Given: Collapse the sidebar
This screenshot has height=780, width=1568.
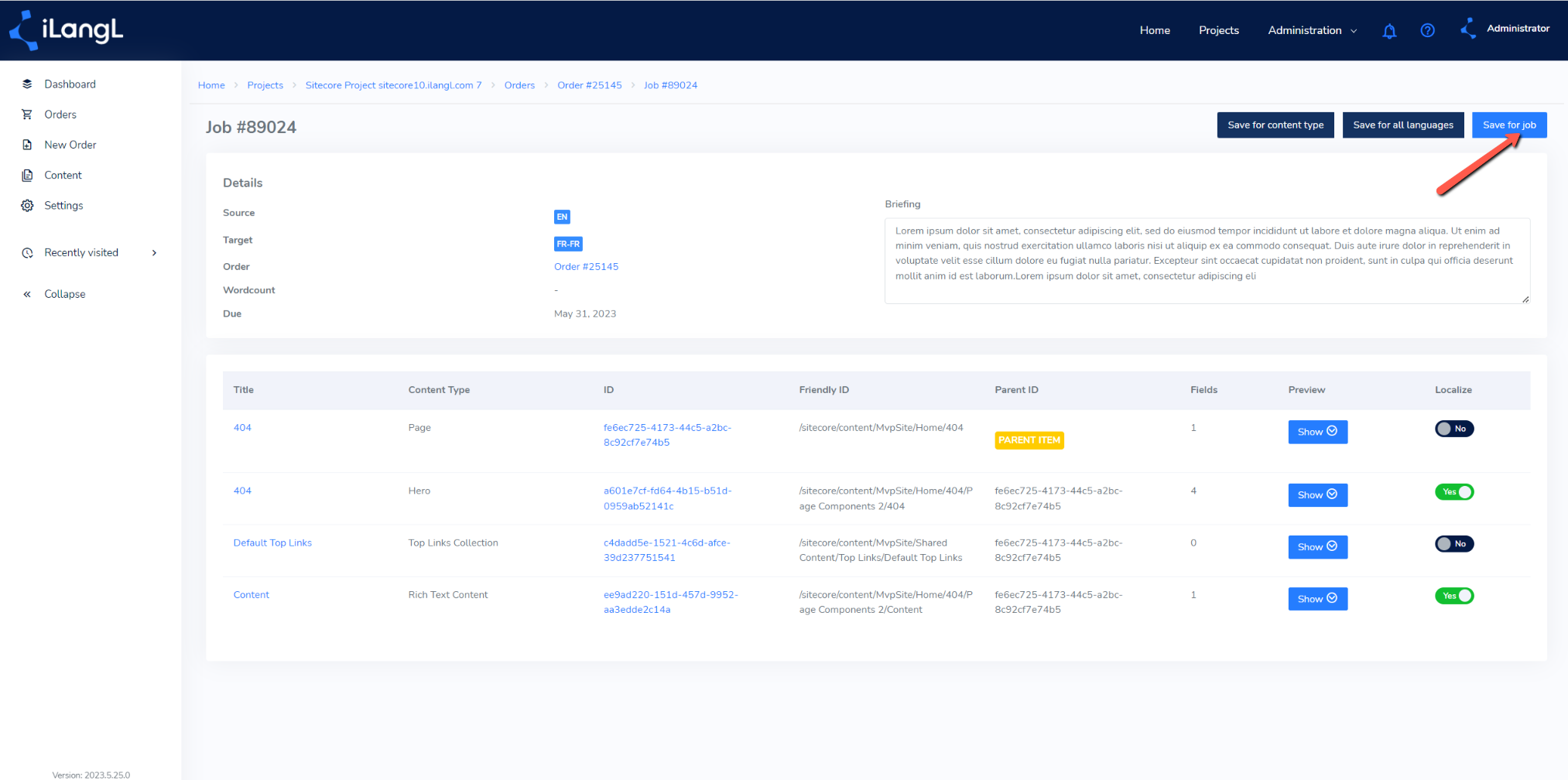Looking at the screenshot, I should [65, 294].
